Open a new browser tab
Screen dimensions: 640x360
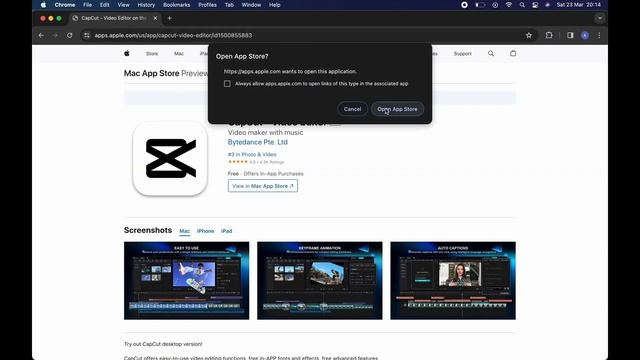(x=169, y=18)
